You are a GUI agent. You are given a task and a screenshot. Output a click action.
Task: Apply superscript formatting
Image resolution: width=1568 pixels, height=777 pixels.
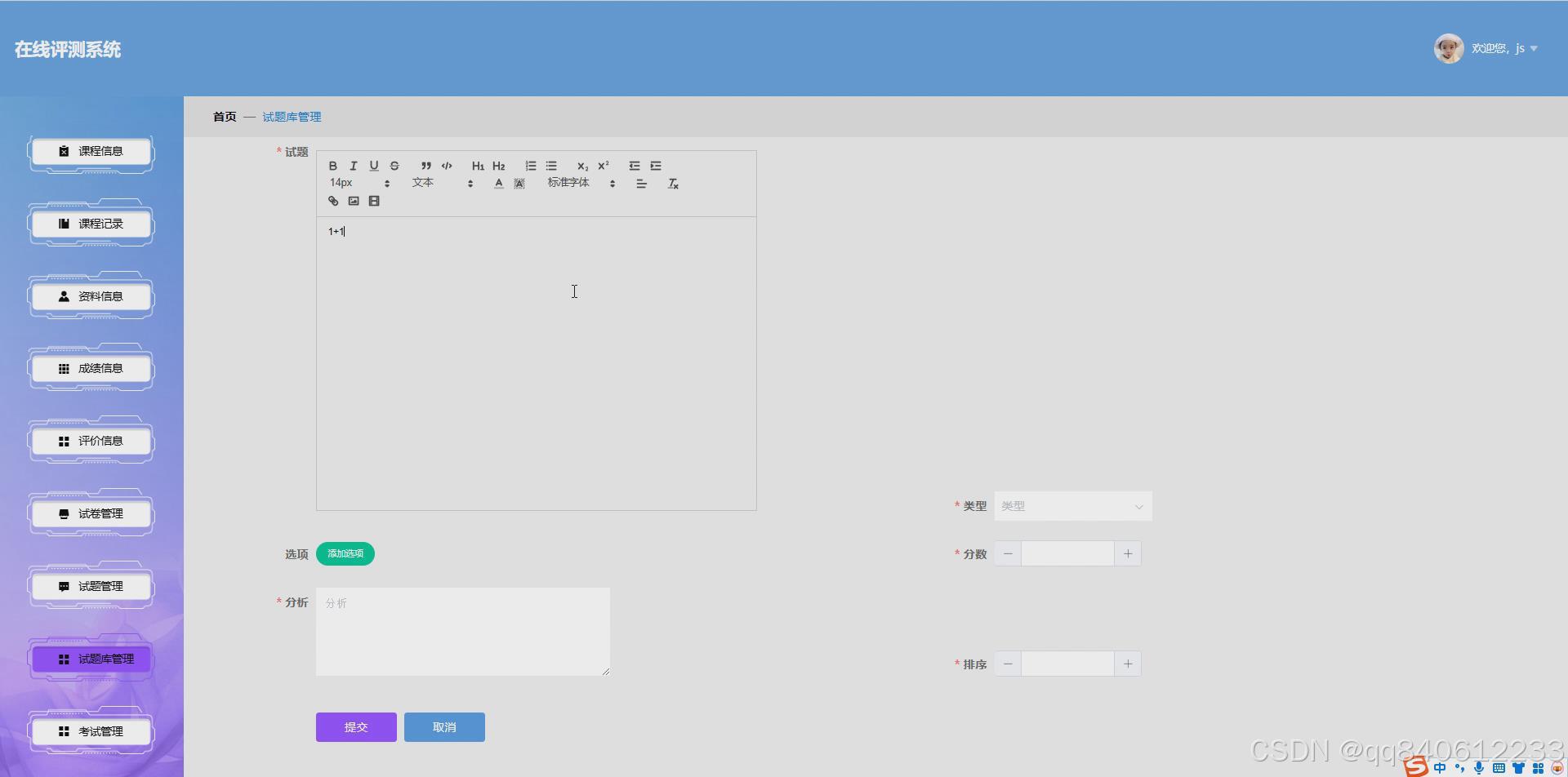(604, 166)
